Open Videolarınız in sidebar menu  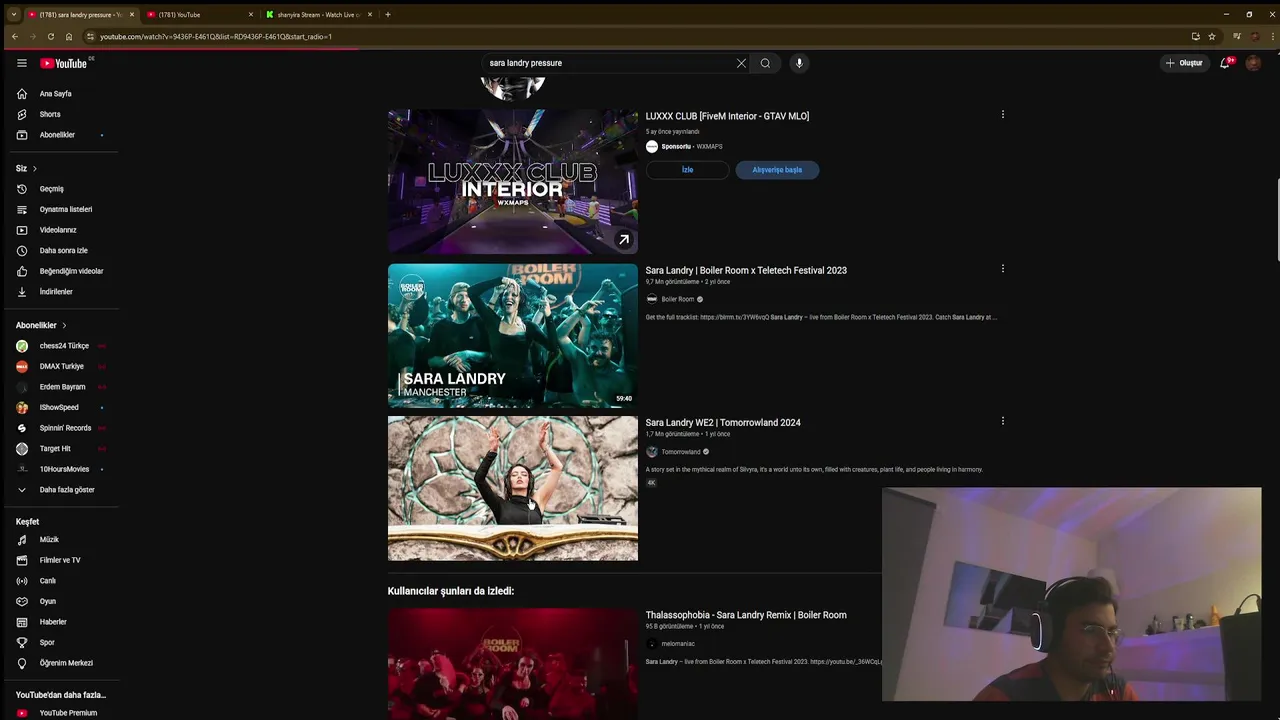pyautogui.click(x=60, y=230)
